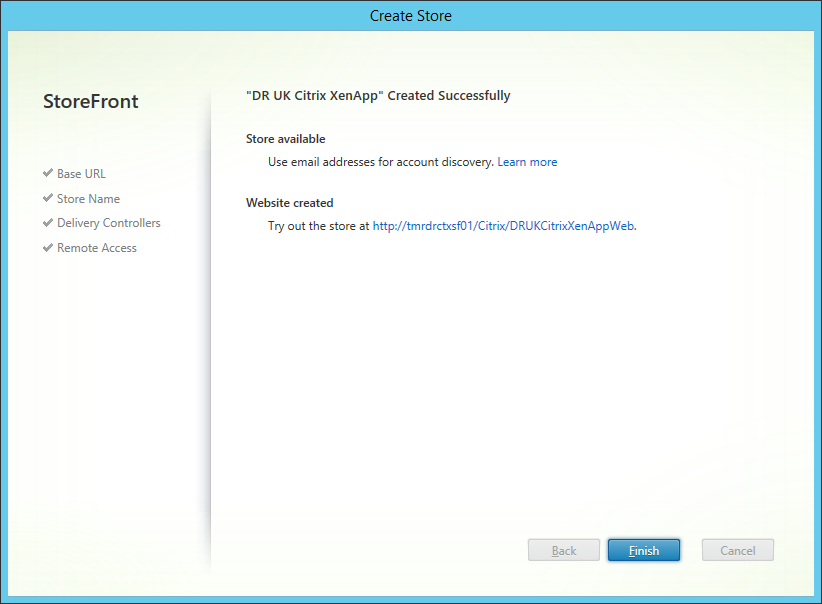This screenshot has width=822, height=604.
Task: Click the Cancel button
Action: [738, 550]
